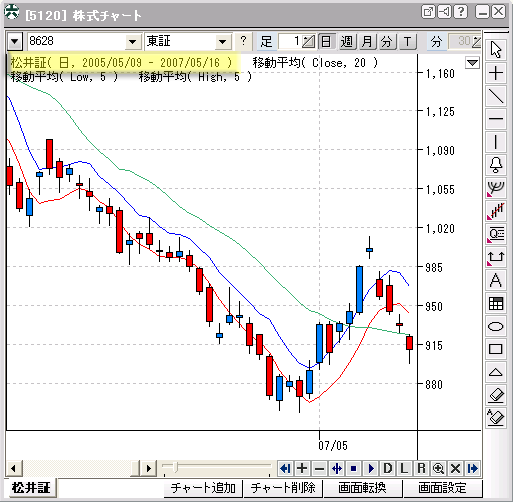This screenshot has width=513, height=502.
Task: Select the eraser tool
Action: point(496,395)
